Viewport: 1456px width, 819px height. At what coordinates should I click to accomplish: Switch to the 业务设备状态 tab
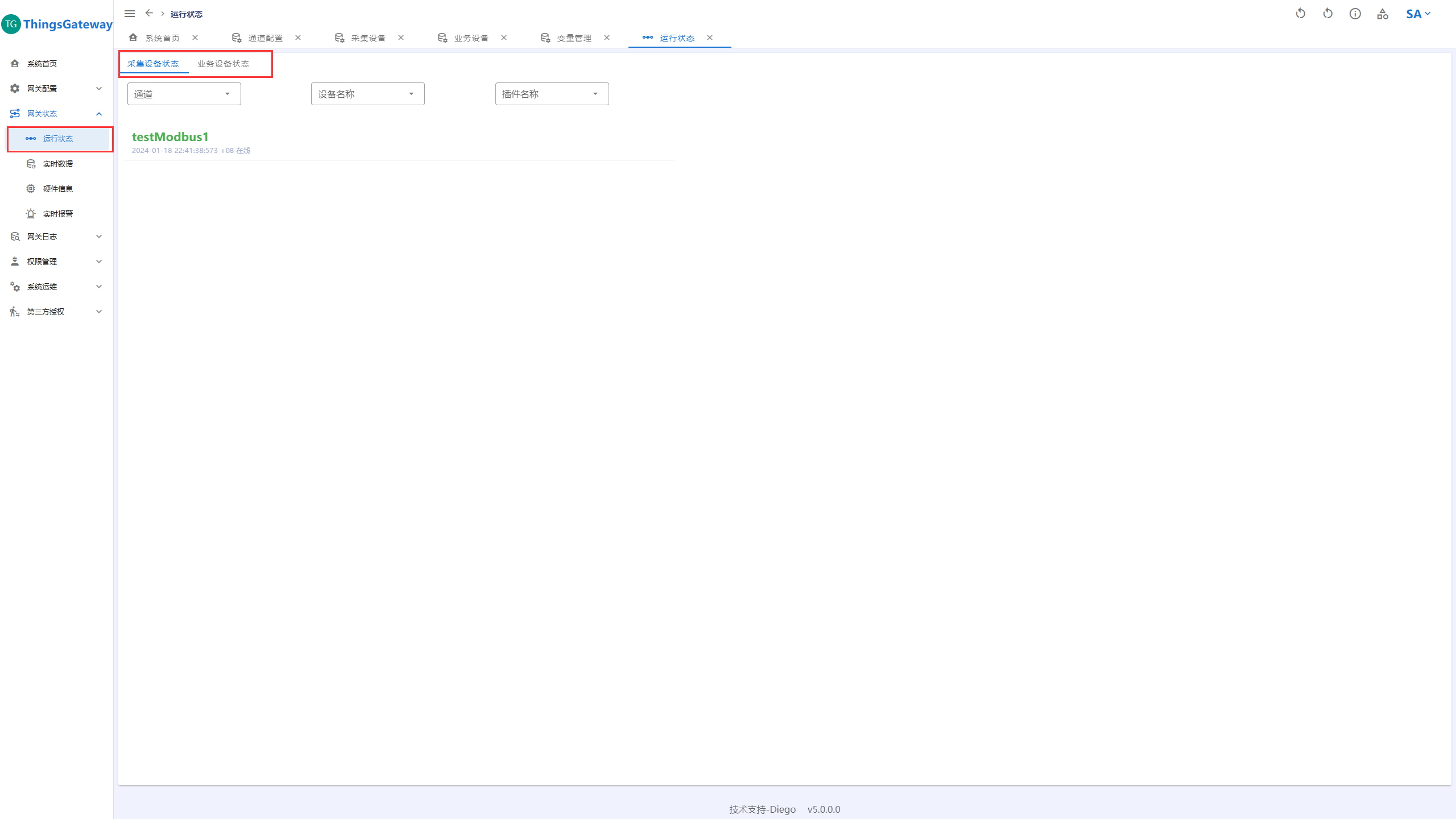click(223, 64)
